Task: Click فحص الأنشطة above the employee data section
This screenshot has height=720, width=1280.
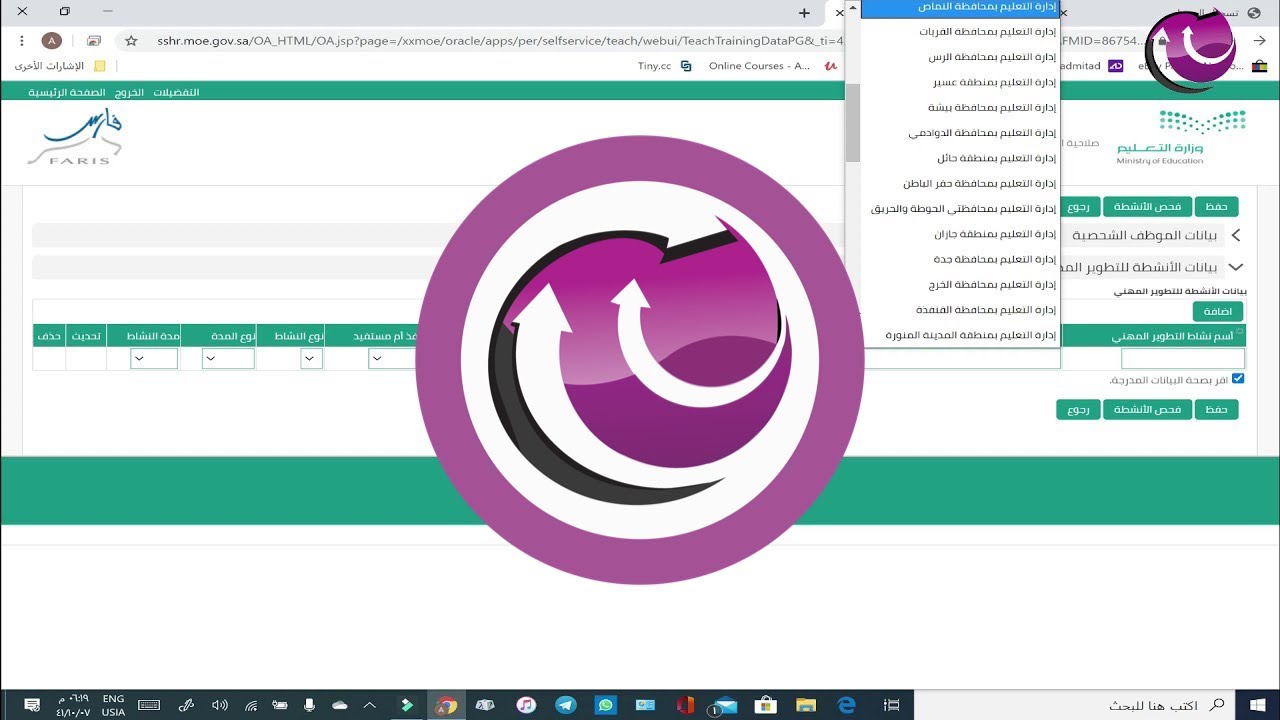Action: (x=1147, y=207)
